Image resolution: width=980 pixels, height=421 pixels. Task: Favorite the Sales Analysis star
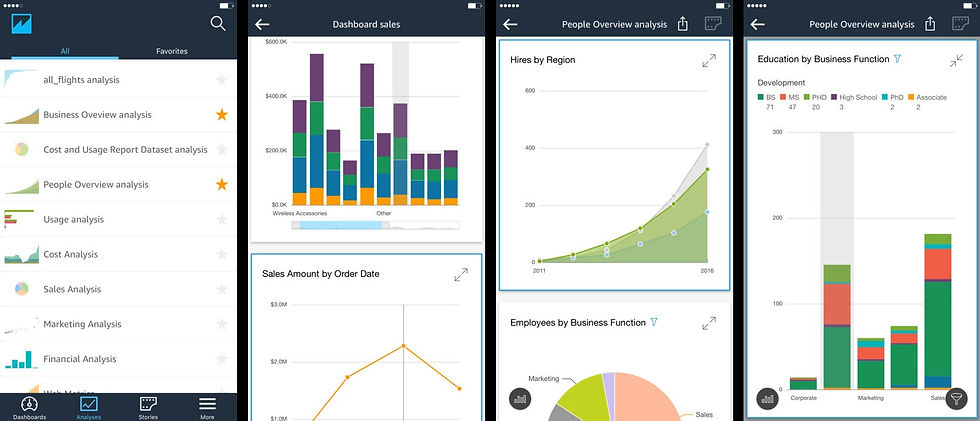pyautogui.click(x=221, y=289)
